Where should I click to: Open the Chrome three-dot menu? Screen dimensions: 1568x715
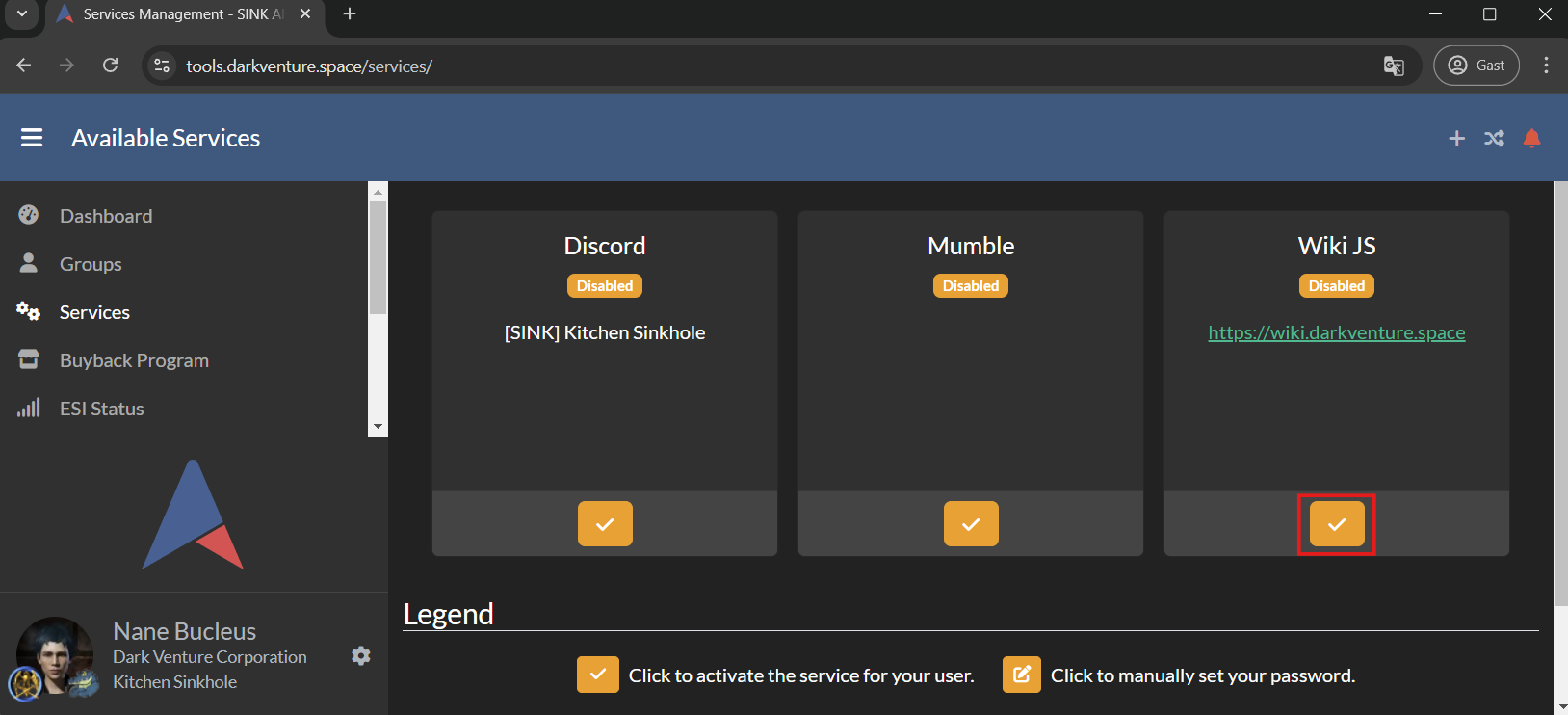pyautogui.click(x=1546, y=66)
